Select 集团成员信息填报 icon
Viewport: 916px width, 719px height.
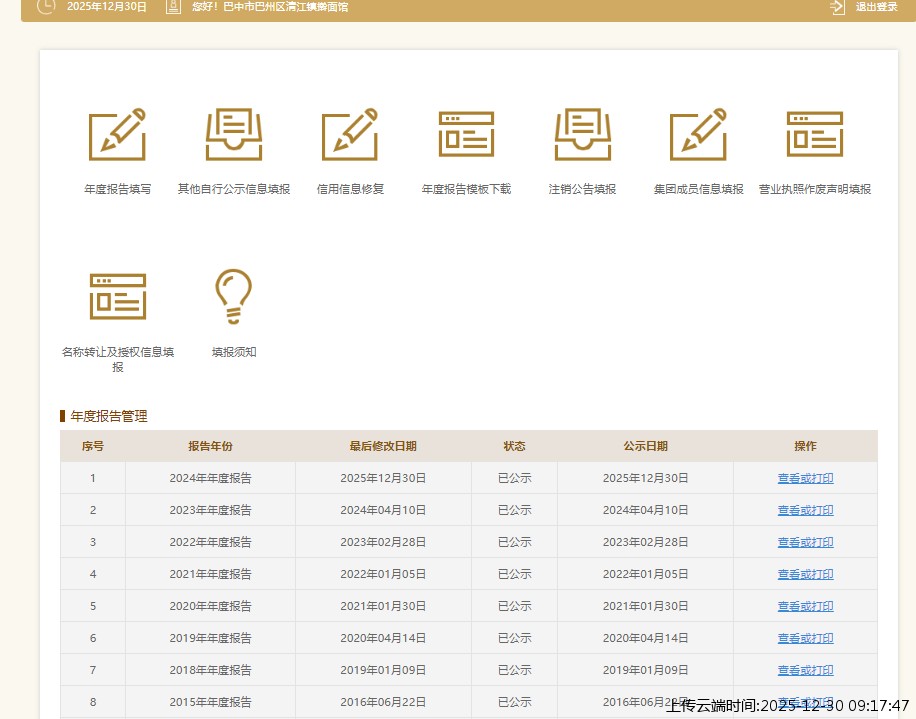coord(698,134)
